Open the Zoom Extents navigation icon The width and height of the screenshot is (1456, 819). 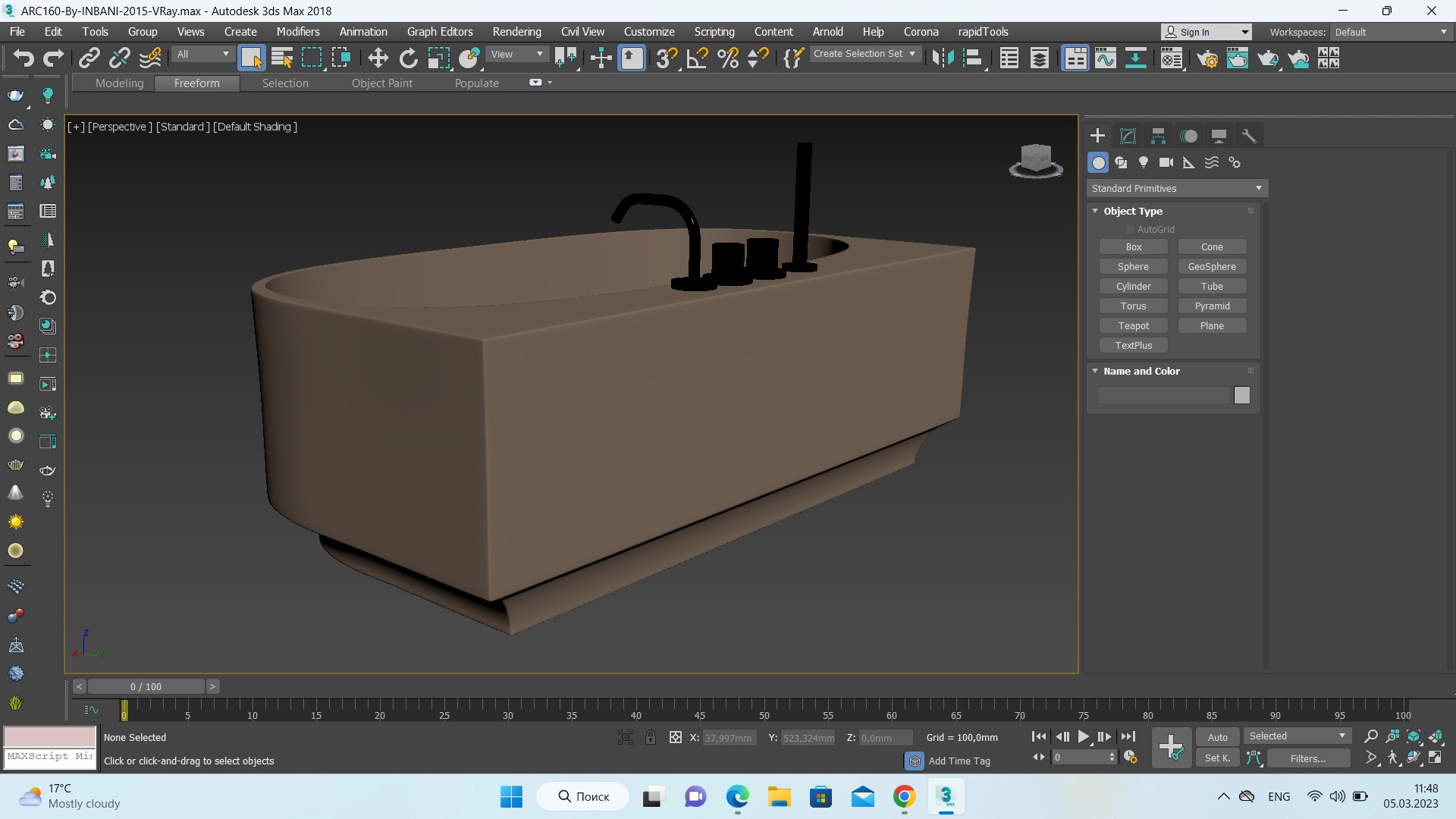[1414, 736]
